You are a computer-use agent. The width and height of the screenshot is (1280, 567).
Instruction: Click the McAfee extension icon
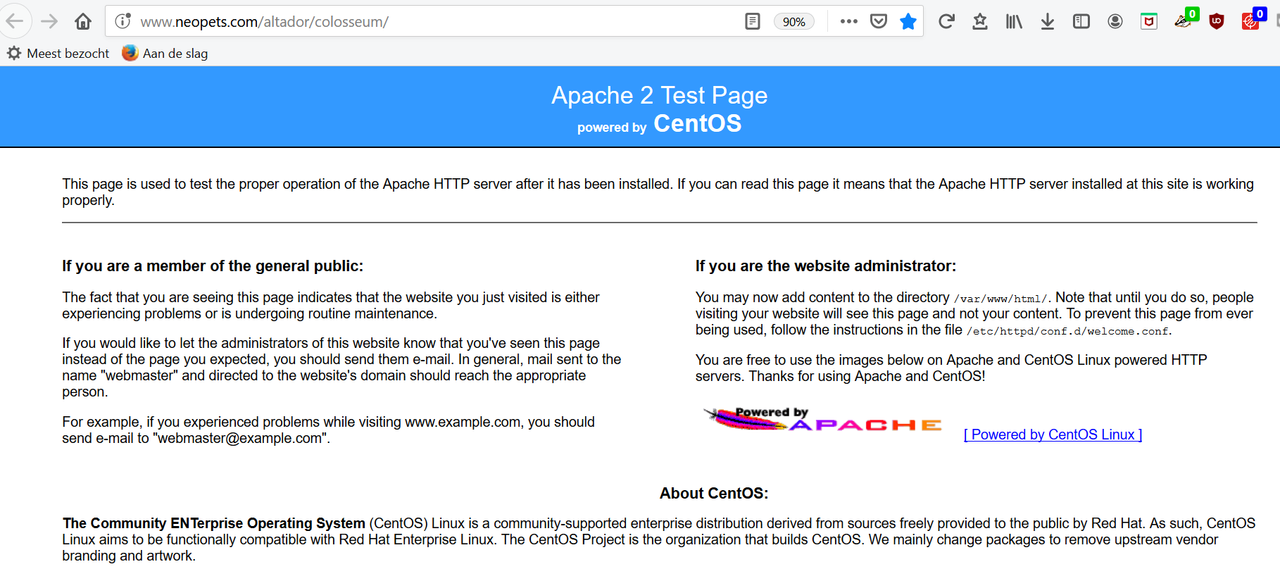[1149, 21]
